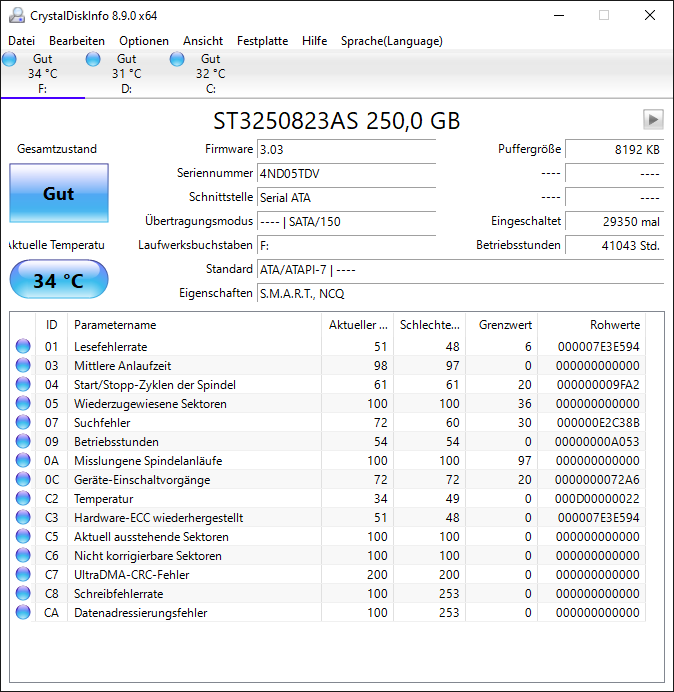Image resolution: width=674 pixels, height=692 pixels.
Task: Click status orb for Wiederzugewiesene Sektoren row
Action: (x=23, y=403)
